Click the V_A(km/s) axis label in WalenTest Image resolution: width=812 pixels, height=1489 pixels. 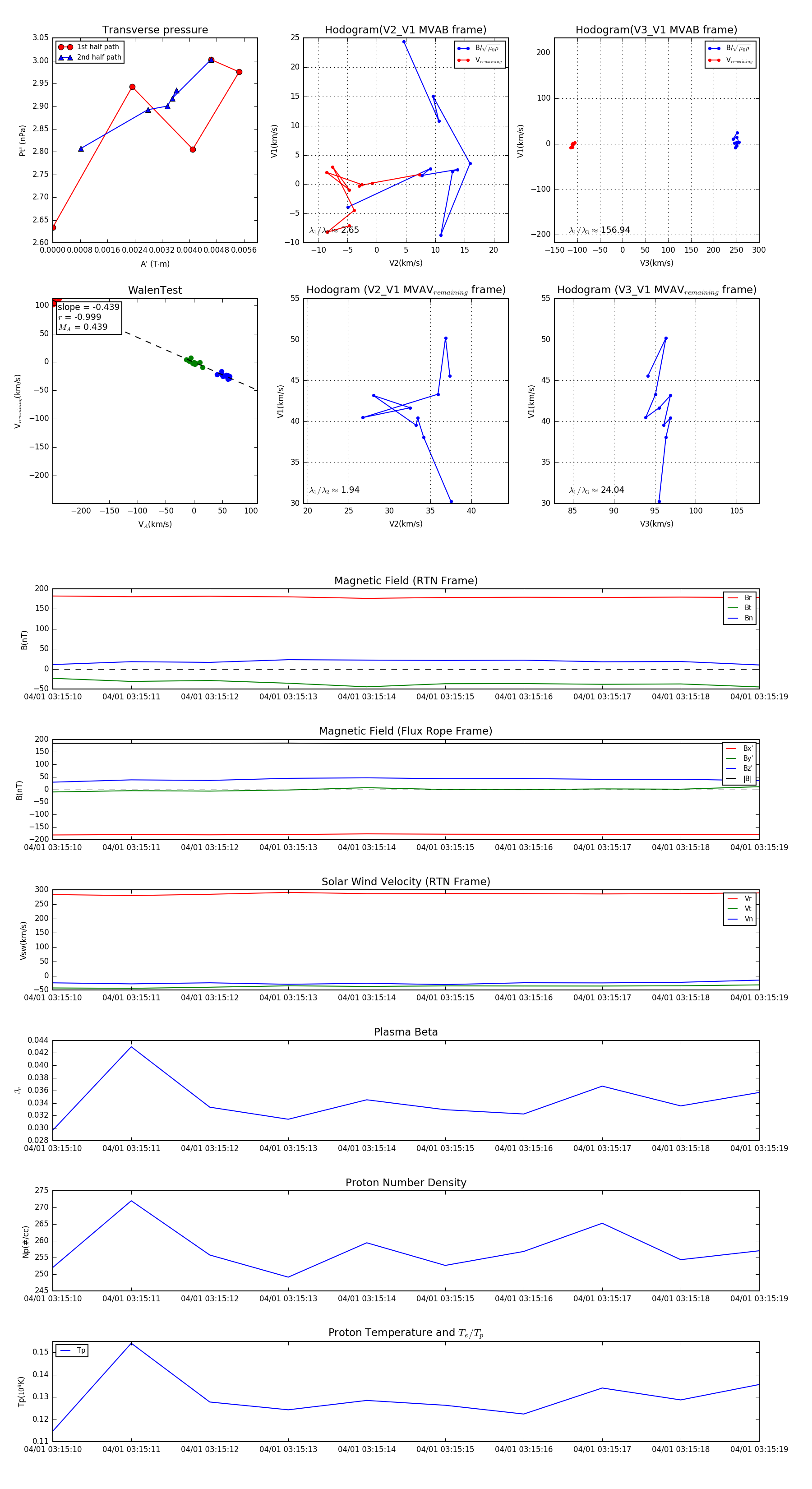(x=155, y=524)
